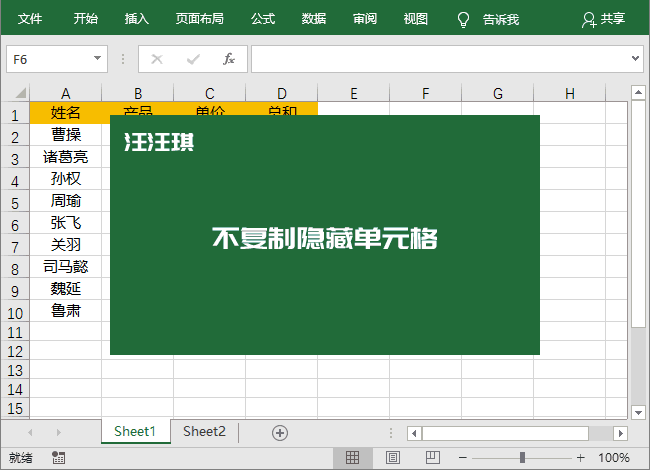Add a new sheet with plus icon
This screenshot has width=650, height=470.
pos(280,432)
